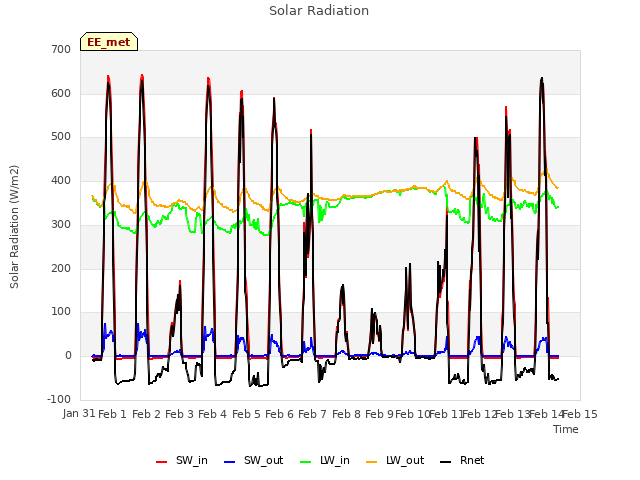Click the Solar Radiation (W/m2) y-axis title
Viewport: 640px width, 480px height.
(x=14, y=227)
